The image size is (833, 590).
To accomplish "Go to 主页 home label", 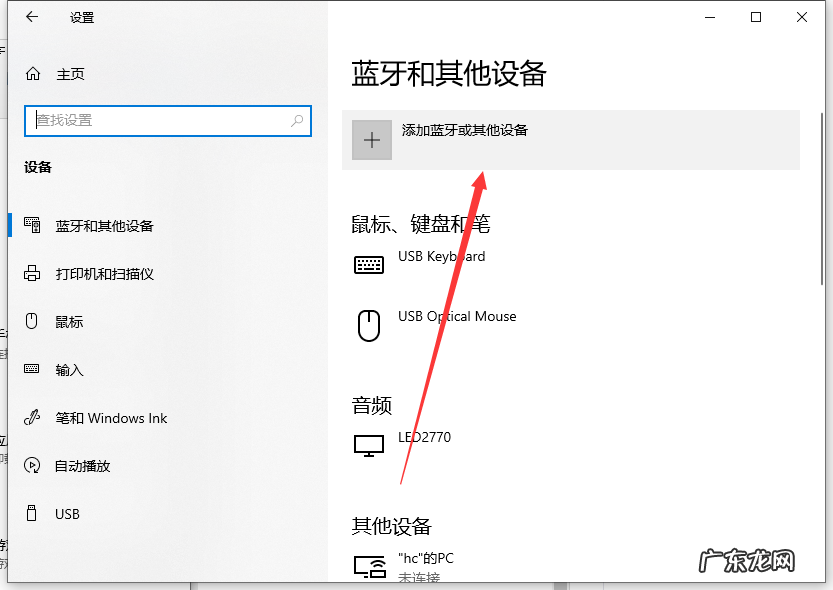I will (71, 74).
